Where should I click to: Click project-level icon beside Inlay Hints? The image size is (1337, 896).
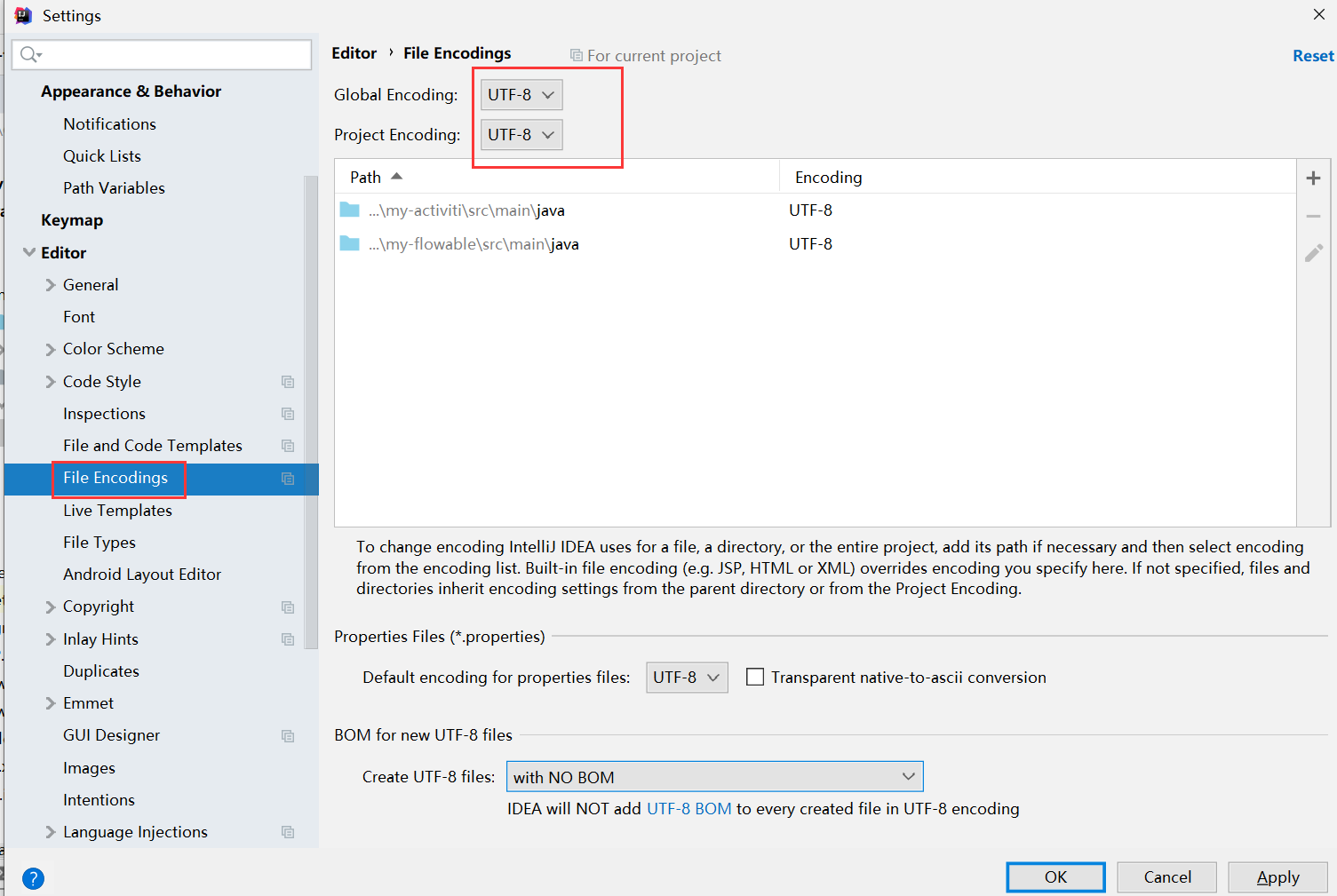click(x=288, y=639)
